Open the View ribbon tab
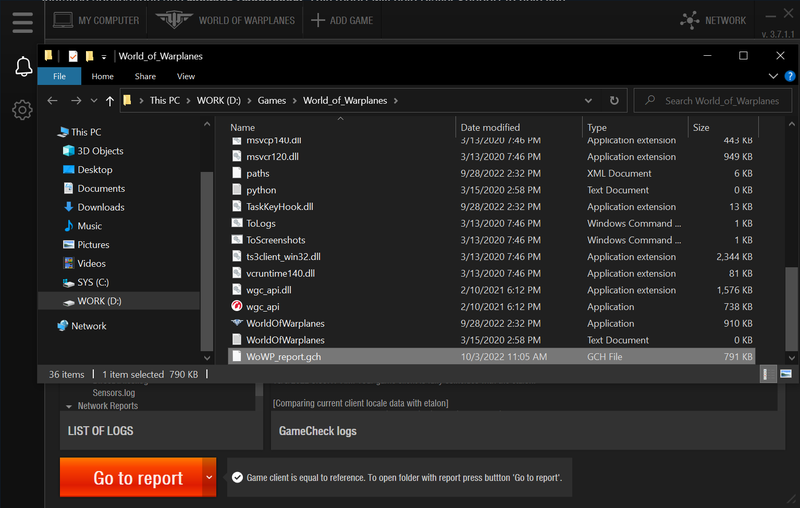This screenshot has width=800, height=508. tap(186, 76)
